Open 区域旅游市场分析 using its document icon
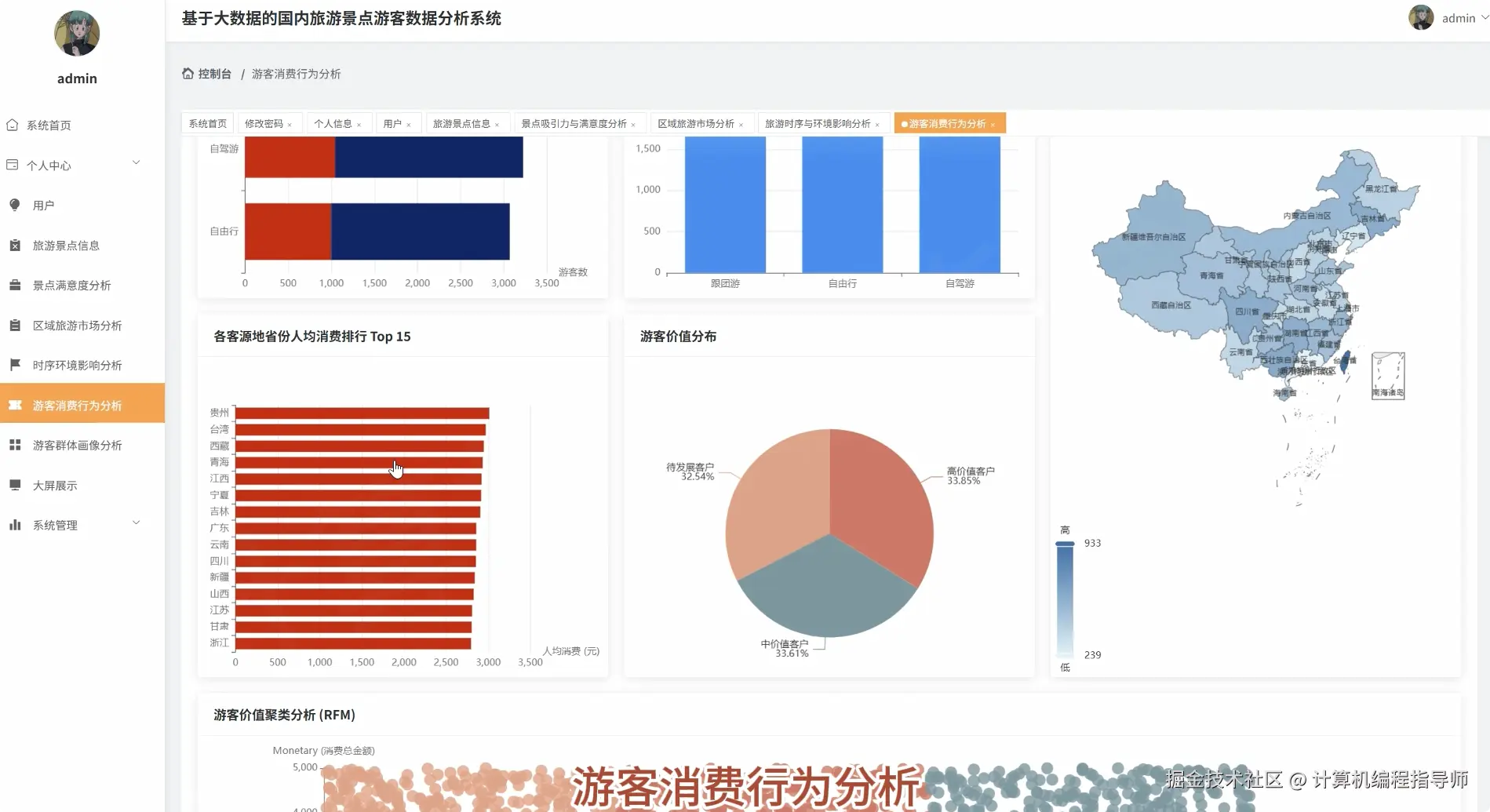 click(x=14, y=325)
